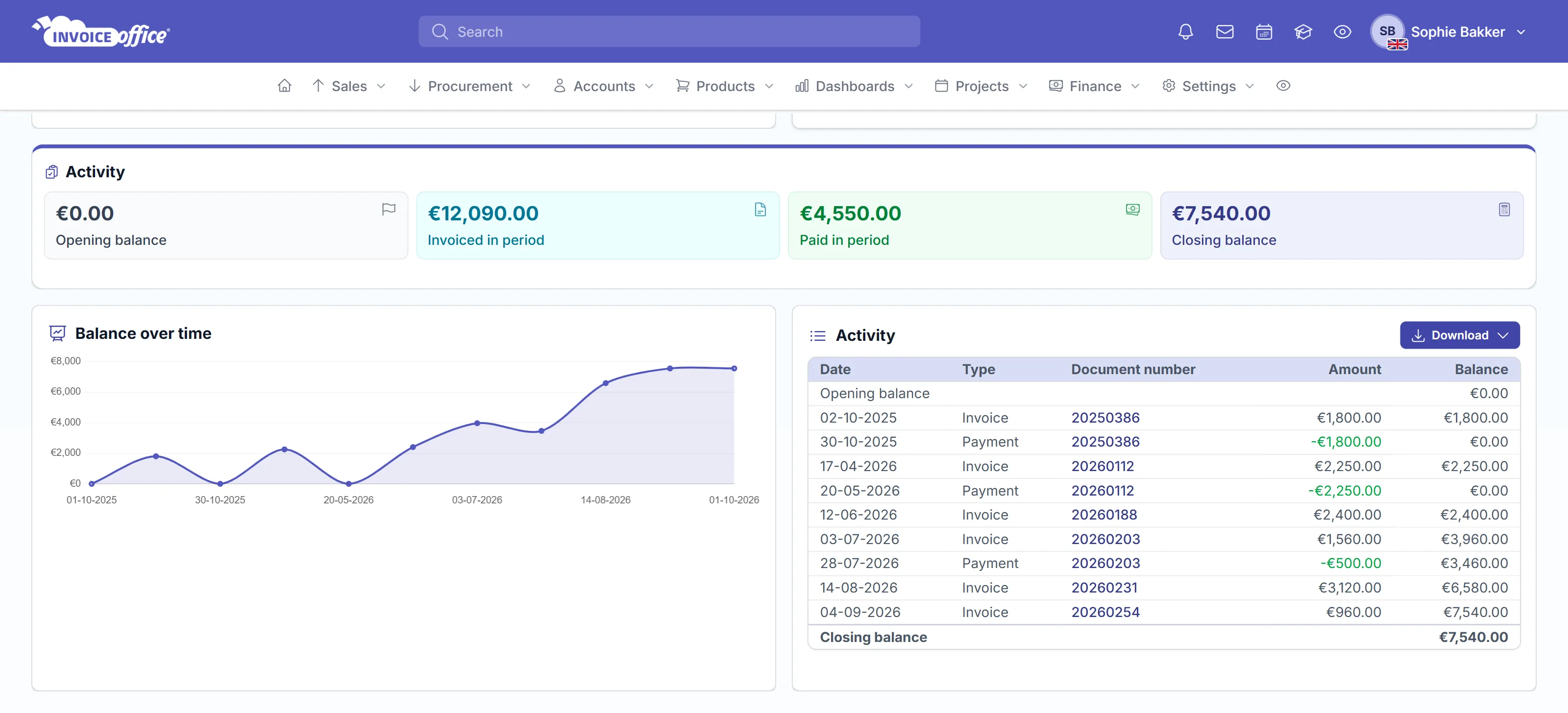
Task: Open the mail envelope icon
Action: (x=1225, y=32)
